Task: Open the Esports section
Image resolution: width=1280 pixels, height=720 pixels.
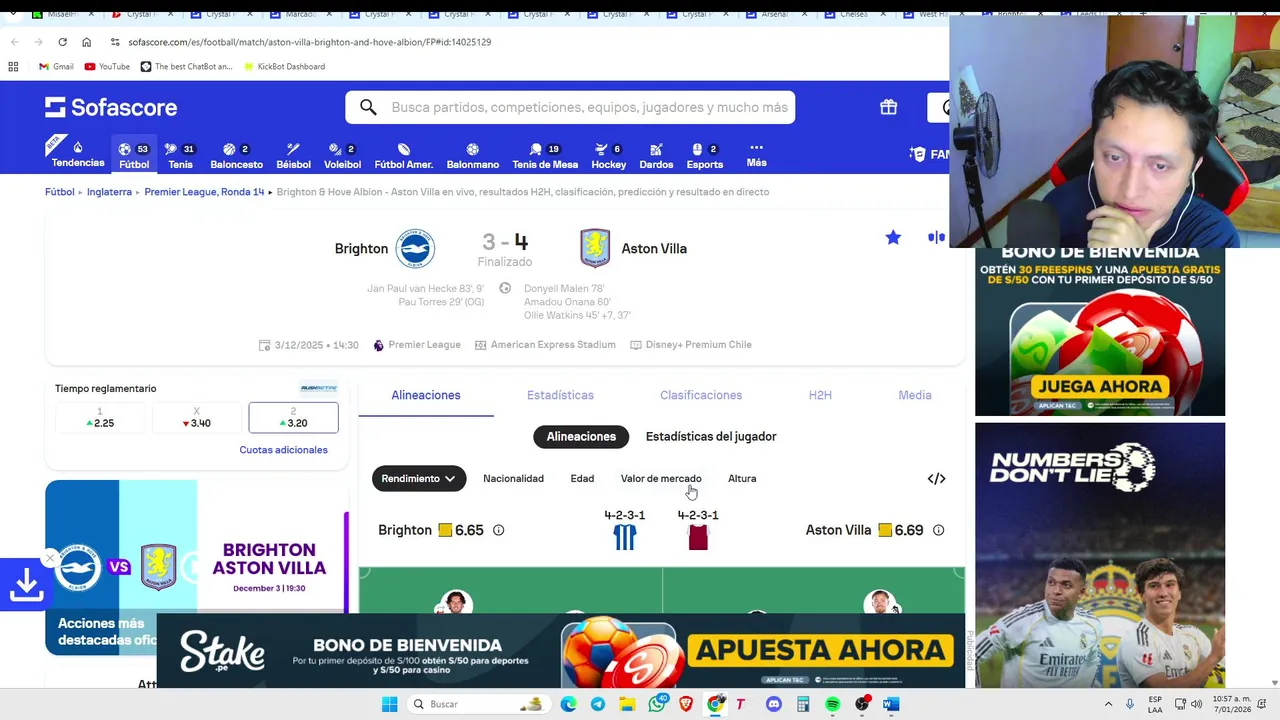Action: pos(704,155)
